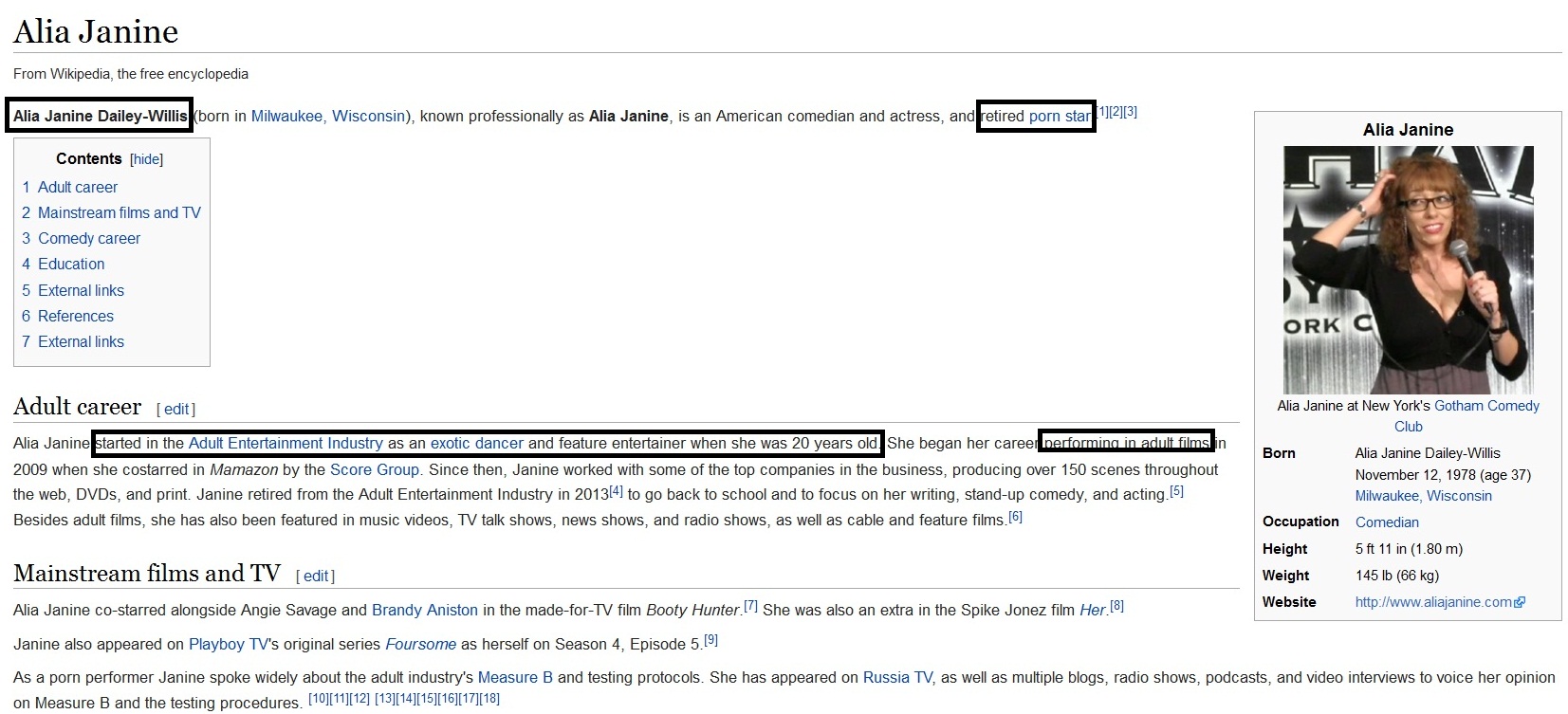Follow the porn star link
The height and width of the screenshot is (714, 1568).
click(1060, 117)
